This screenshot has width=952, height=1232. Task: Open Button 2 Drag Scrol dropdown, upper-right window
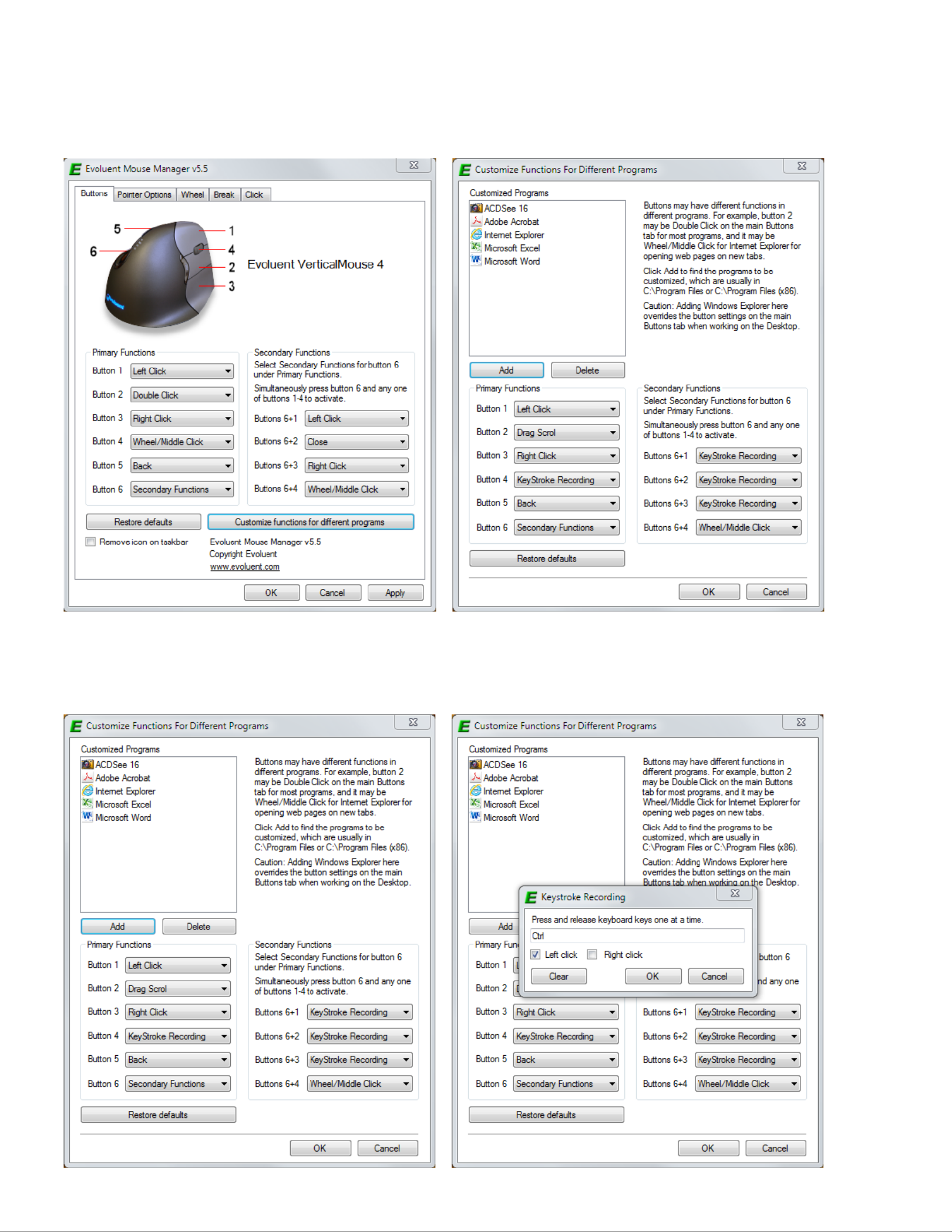coord(567,432)
